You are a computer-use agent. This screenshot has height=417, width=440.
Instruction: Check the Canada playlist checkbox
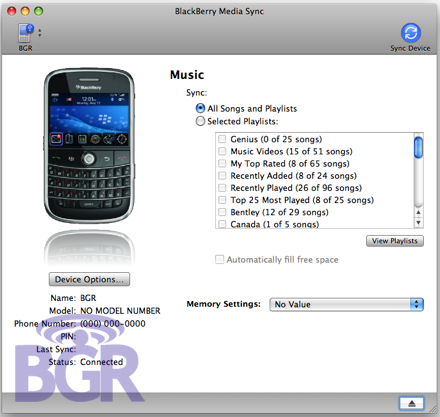[222, 224]
